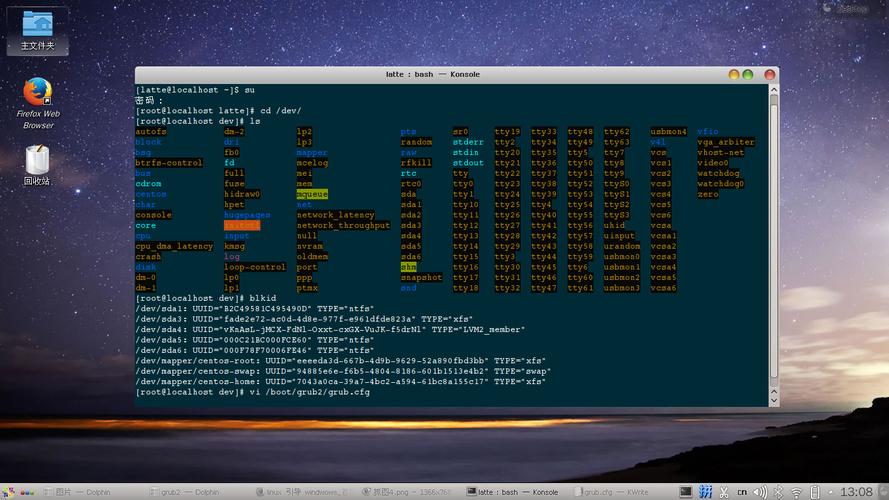Click the 'vi /boot/grub2/grub.cfg' command prompt
The height and width of the screenshot is (500, 889).
[253, 392]
